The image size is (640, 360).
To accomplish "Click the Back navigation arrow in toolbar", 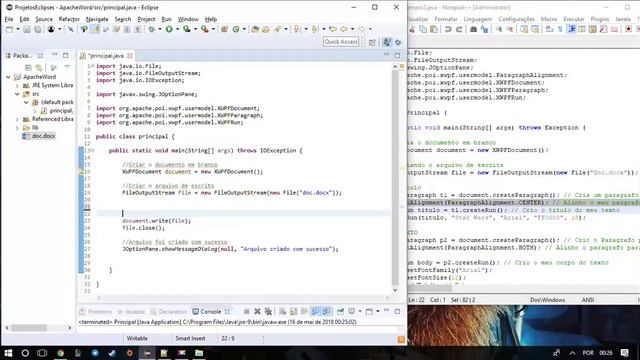I will (344, 29).
